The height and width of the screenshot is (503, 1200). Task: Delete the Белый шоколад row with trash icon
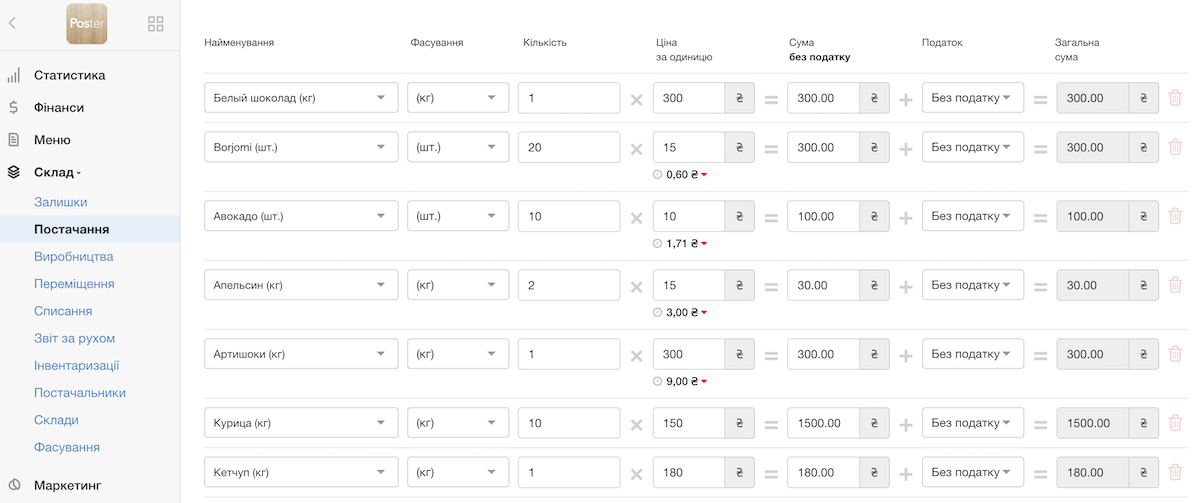pos(1175,98)
